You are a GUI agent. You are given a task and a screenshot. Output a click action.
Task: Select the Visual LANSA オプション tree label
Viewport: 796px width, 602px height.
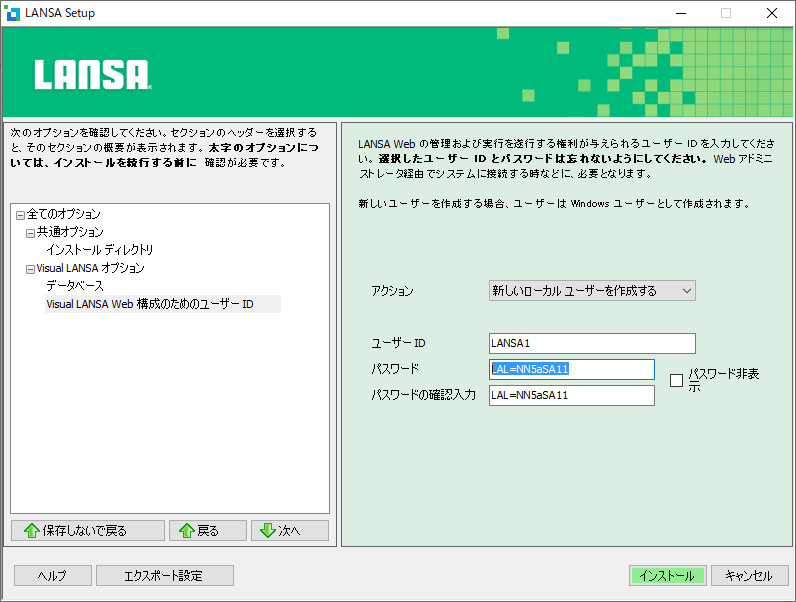[90, 268]
